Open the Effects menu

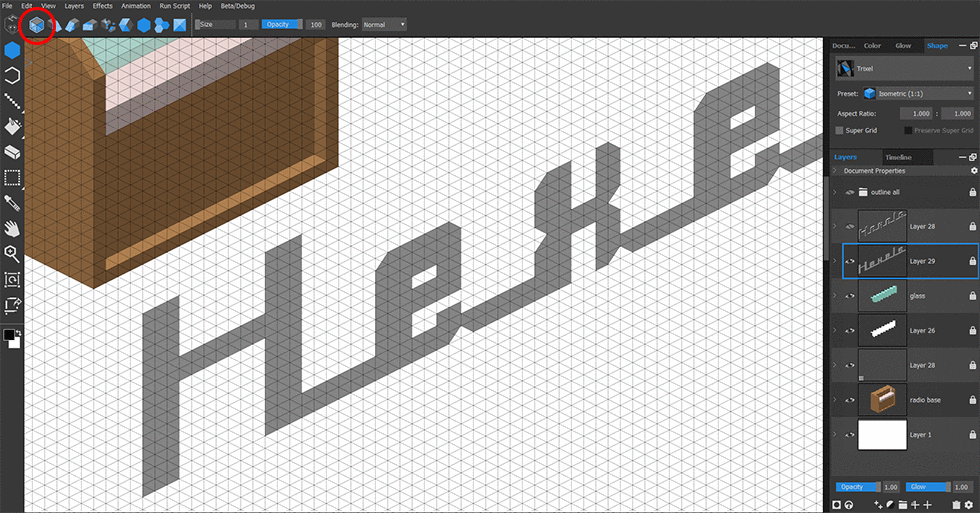102,6
